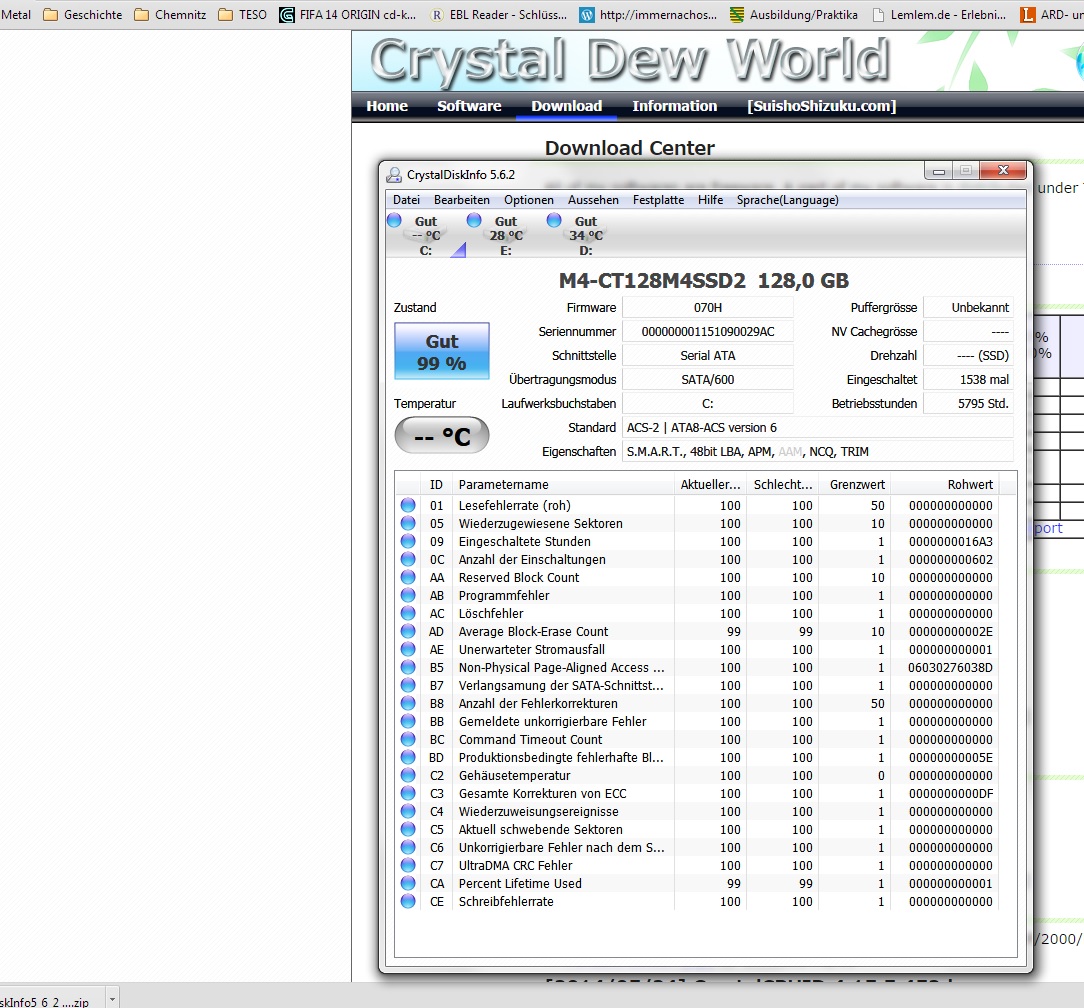Click the Betriebsstunden value 5795 Std.
The image size is (1084, 1008).
(x=969, y=404)
